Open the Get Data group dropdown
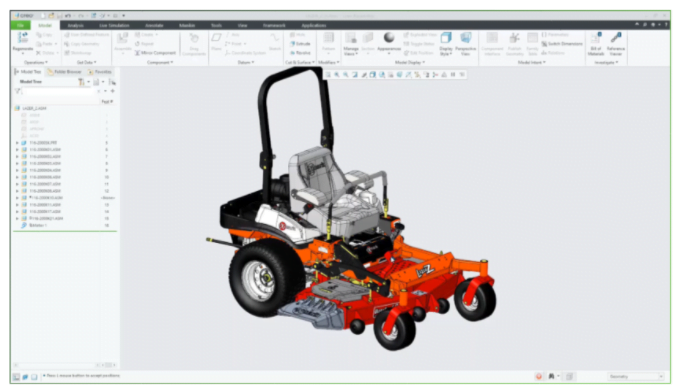This screenshot has height=392, width=677. click(86, 63)
